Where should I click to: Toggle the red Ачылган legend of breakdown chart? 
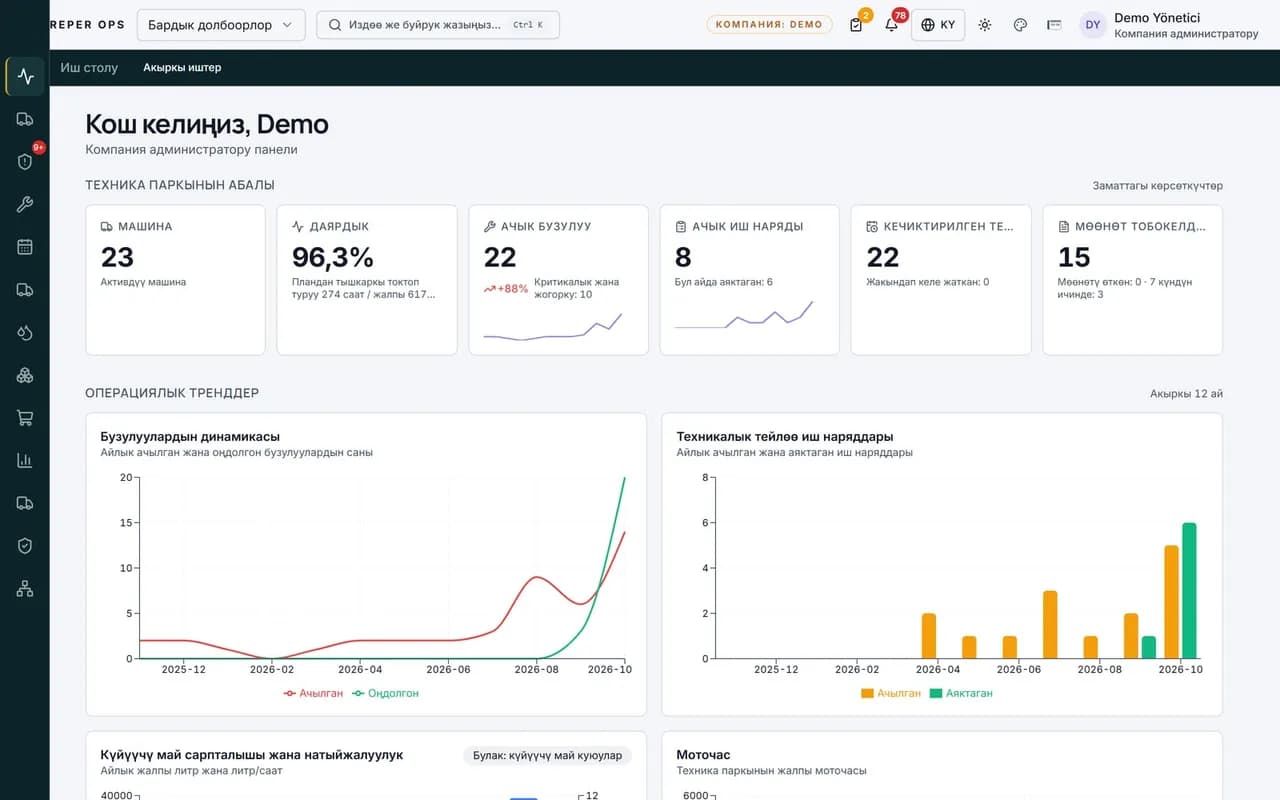tap(313, 693)
